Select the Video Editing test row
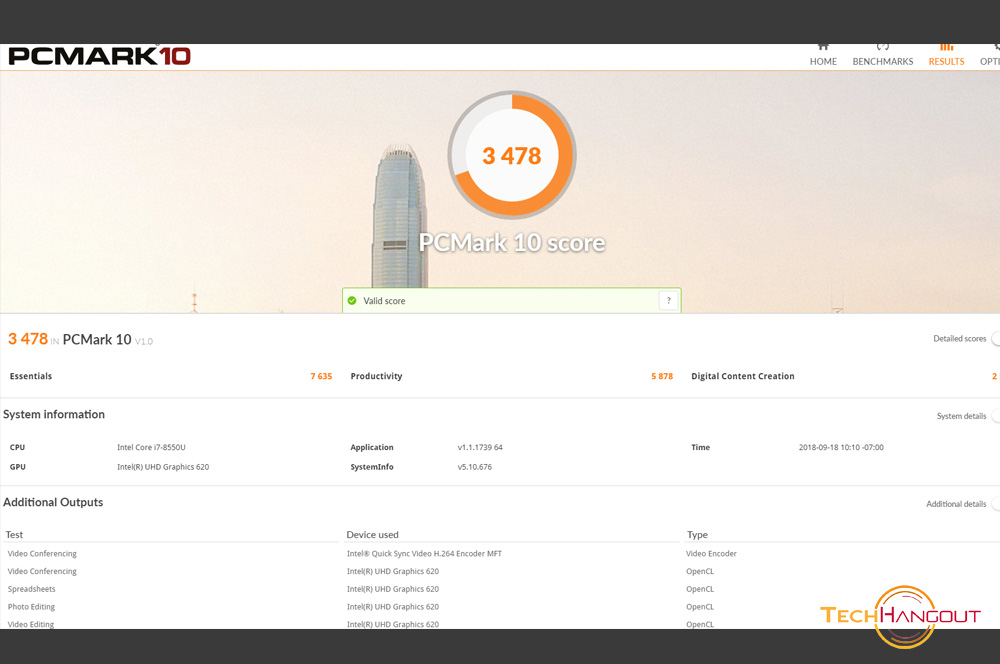This screenshot has height=664, width=1000. 31,624
